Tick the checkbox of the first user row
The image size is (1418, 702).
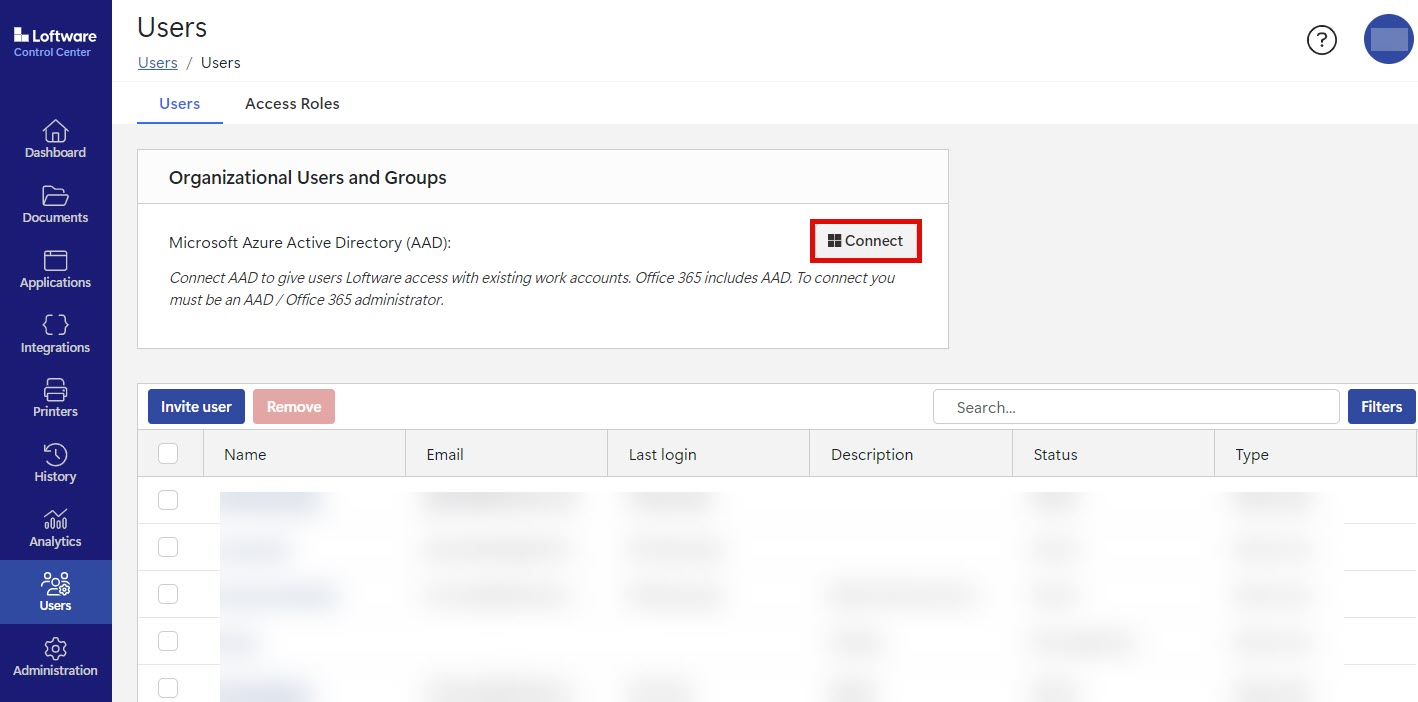pos(168,500)
